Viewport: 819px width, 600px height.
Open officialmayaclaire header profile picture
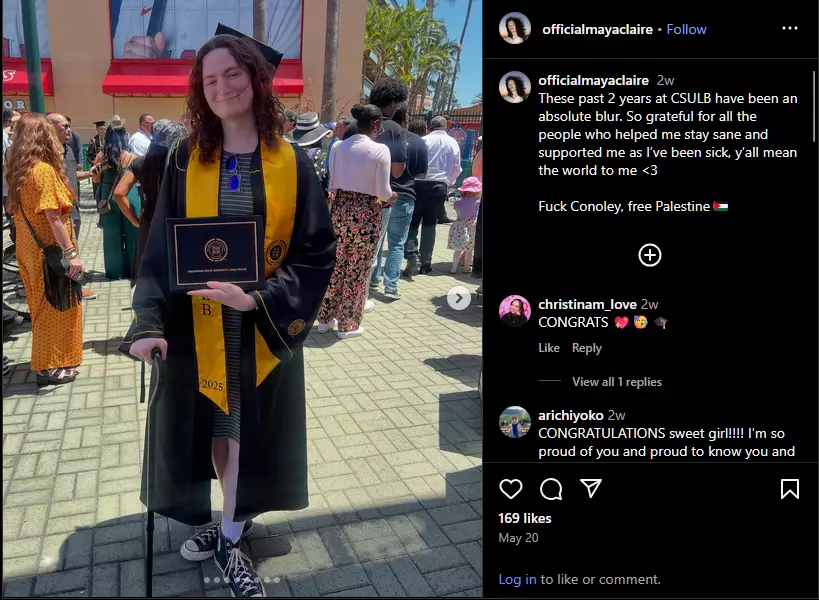coord(515,28)
